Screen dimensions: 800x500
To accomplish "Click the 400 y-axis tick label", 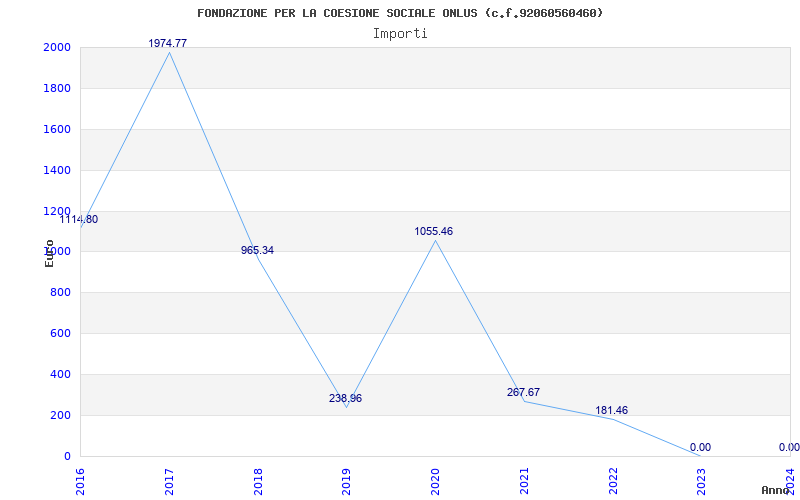I will click(x=60, y=374).
